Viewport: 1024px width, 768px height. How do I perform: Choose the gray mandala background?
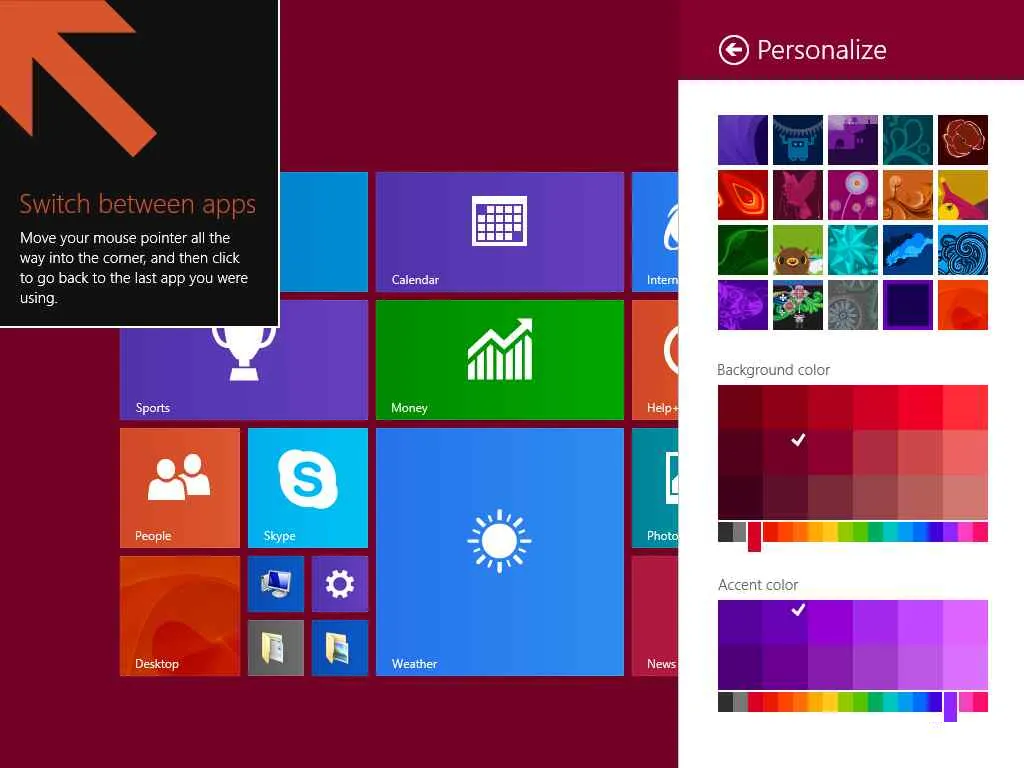pyautogui.click(x=853, y=305)
